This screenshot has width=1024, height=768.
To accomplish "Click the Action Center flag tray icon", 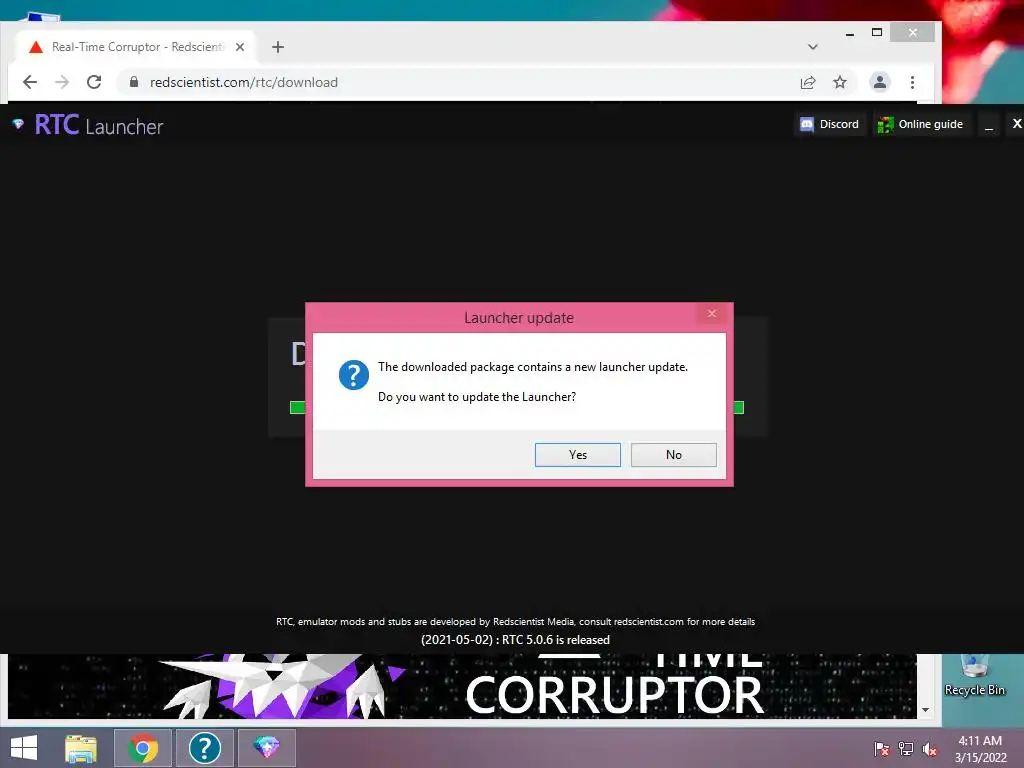I will (x=881, y=748).
